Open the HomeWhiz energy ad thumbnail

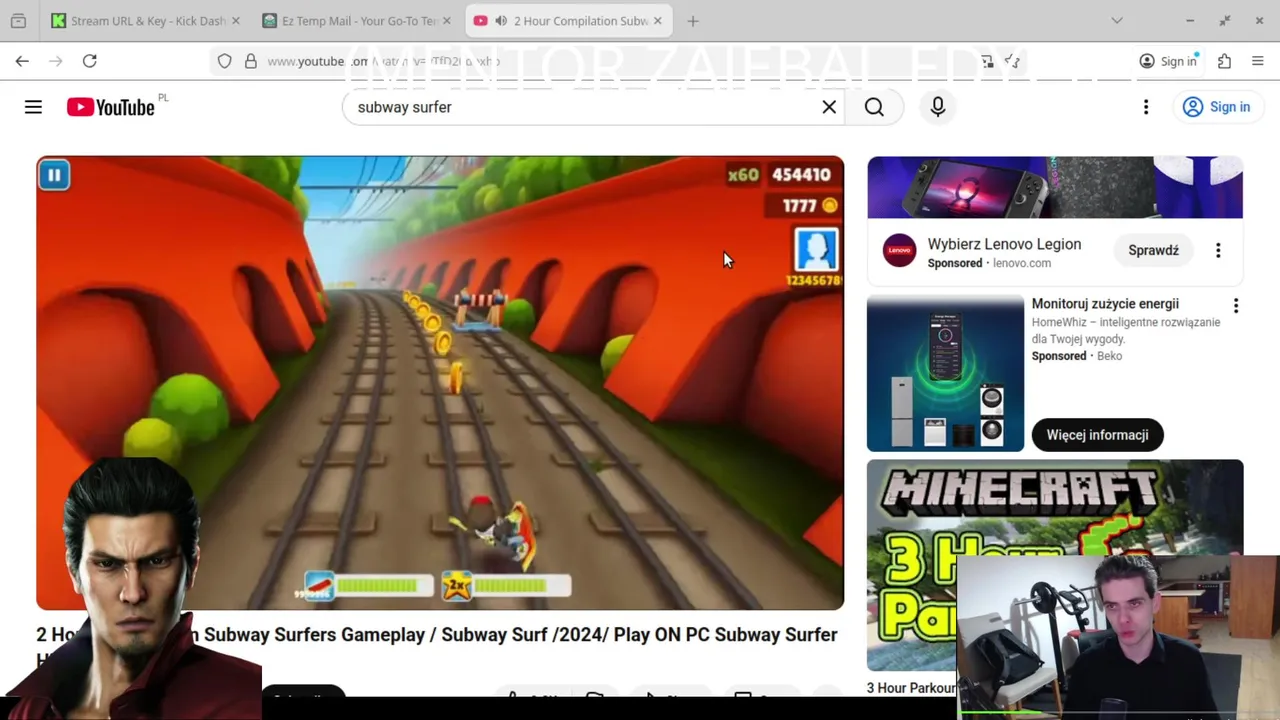click(x=945, y=373)
